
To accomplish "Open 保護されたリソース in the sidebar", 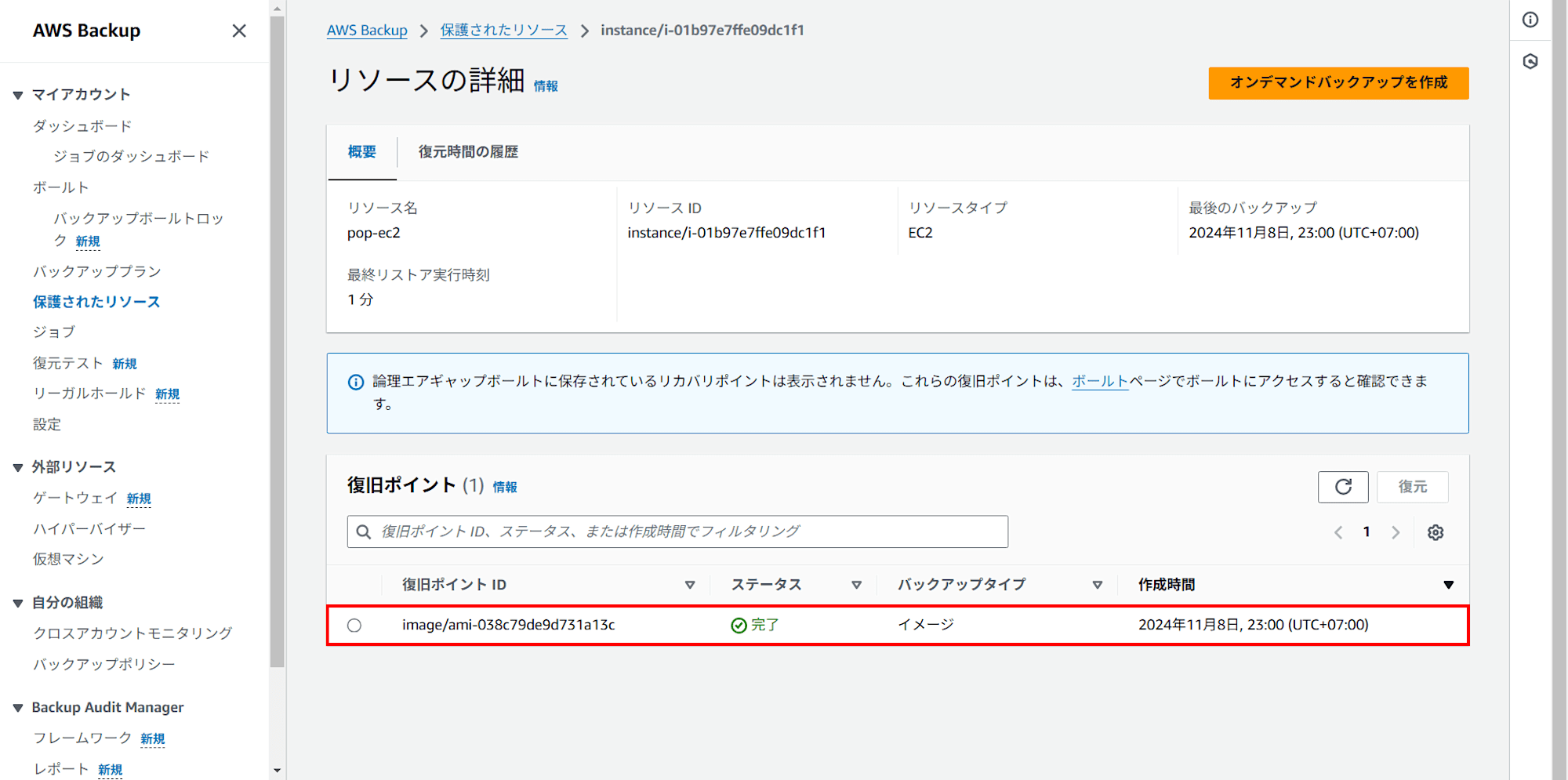I will point(96,302).
